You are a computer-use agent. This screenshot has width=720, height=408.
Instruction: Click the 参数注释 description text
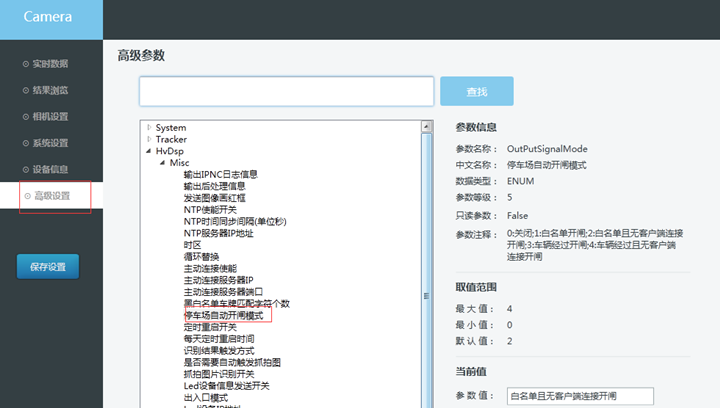pyautogui.click(x=595, y=245)
